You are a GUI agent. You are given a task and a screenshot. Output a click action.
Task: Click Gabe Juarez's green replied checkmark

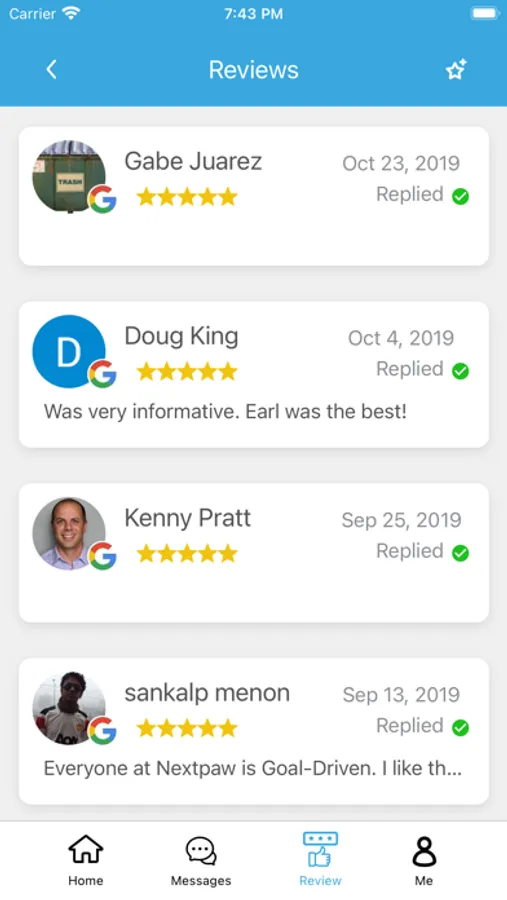pos(460,196)
